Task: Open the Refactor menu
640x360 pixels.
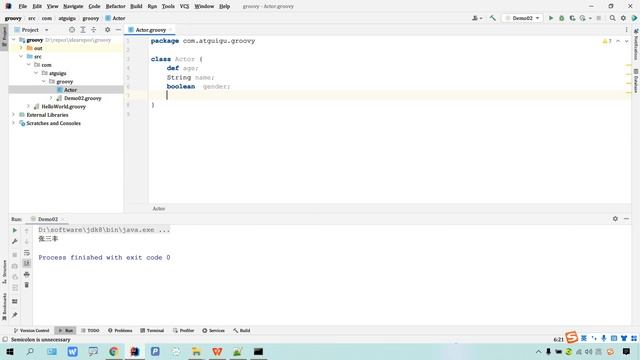Action: click(x=116, y=6)
